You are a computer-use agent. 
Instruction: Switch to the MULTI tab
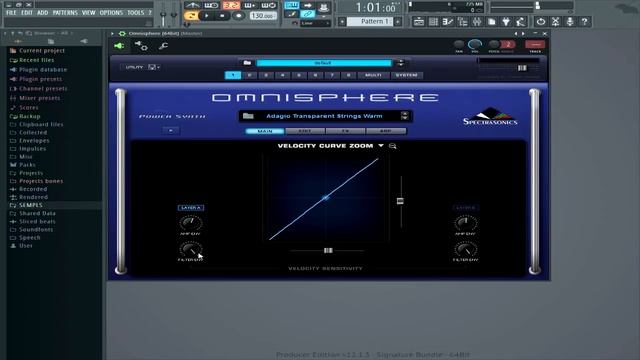pyautogui.click(x=373, y=75)
